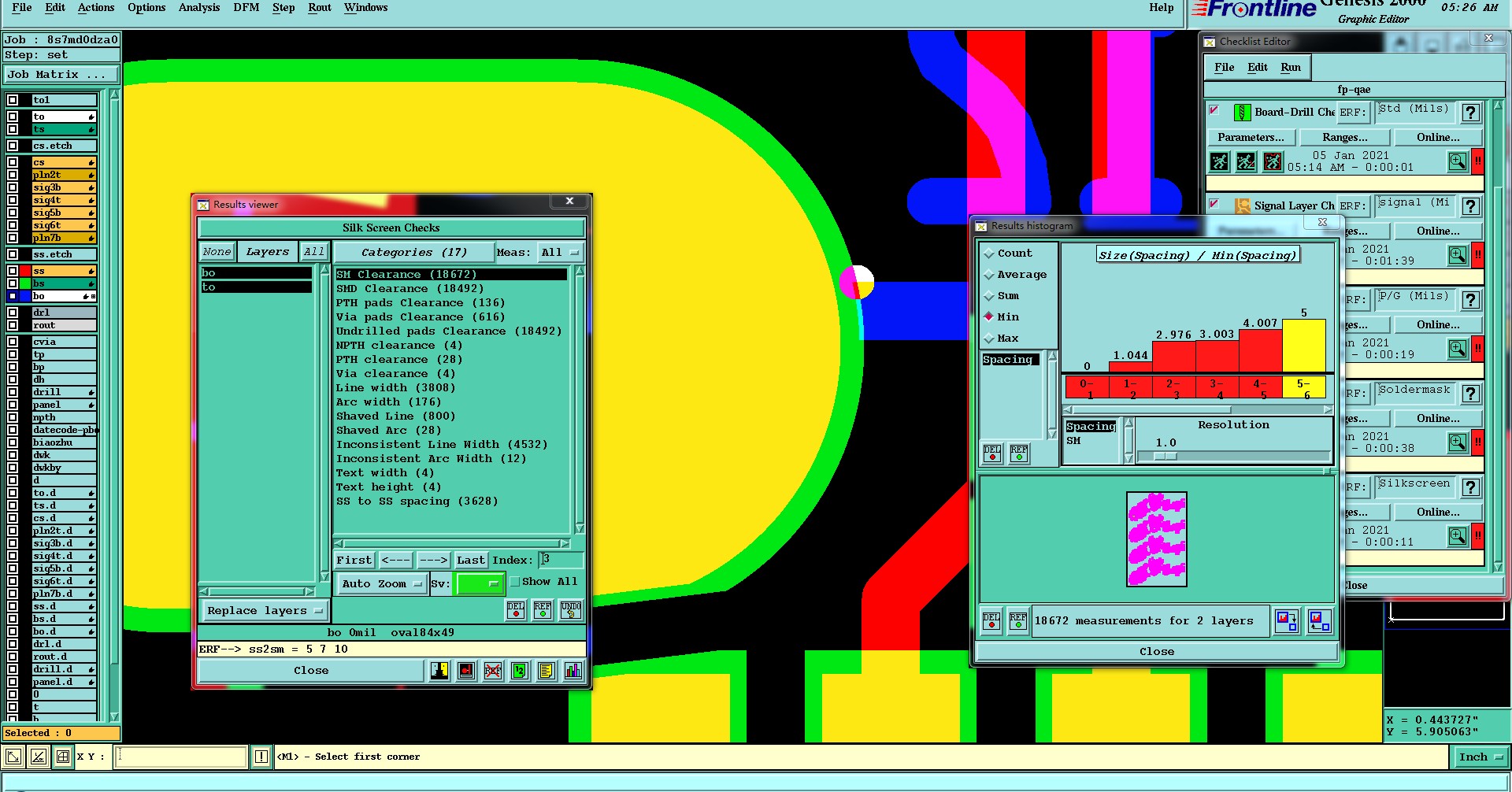The height and width of the screenshot is (792, 1512).
Task: Click the upper DEL icon in Results histogram
Action: tap(992, 453)
